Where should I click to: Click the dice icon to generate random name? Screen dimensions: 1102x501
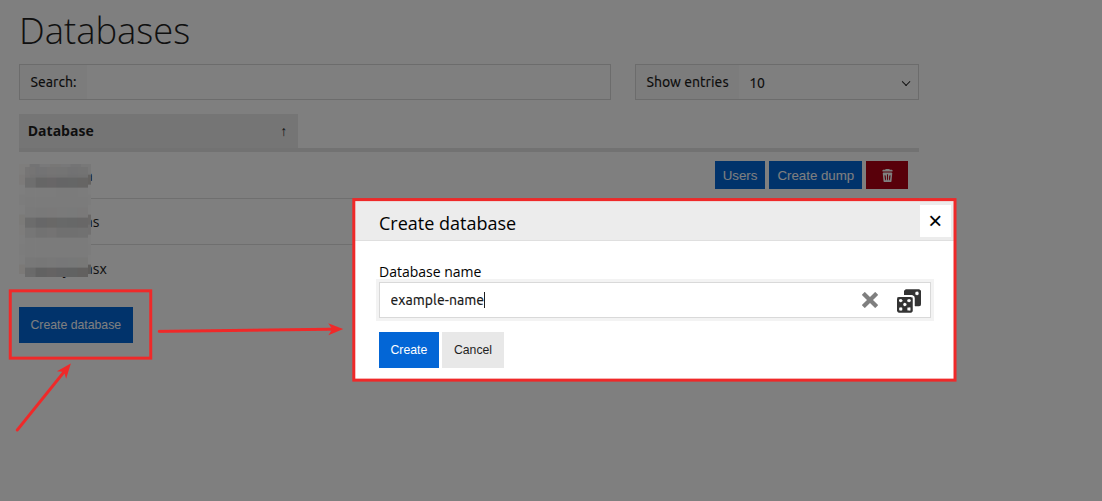point(907,300)
